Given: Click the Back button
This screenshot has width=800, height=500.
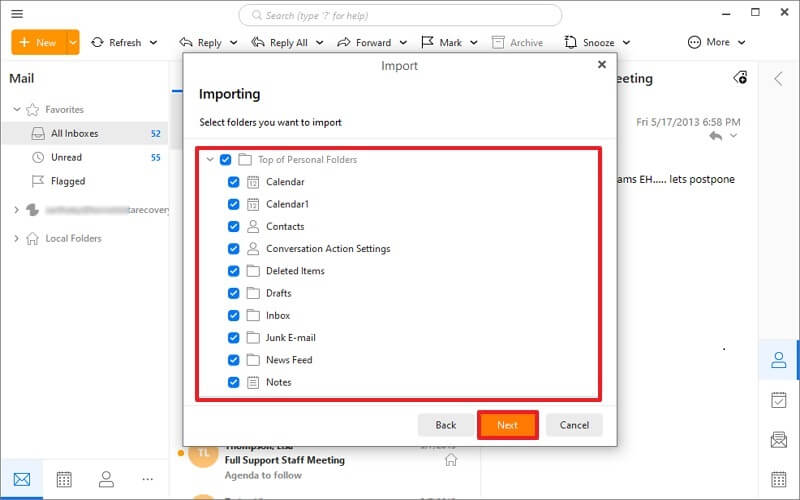Looking at the screenshot, I should 445,425.
